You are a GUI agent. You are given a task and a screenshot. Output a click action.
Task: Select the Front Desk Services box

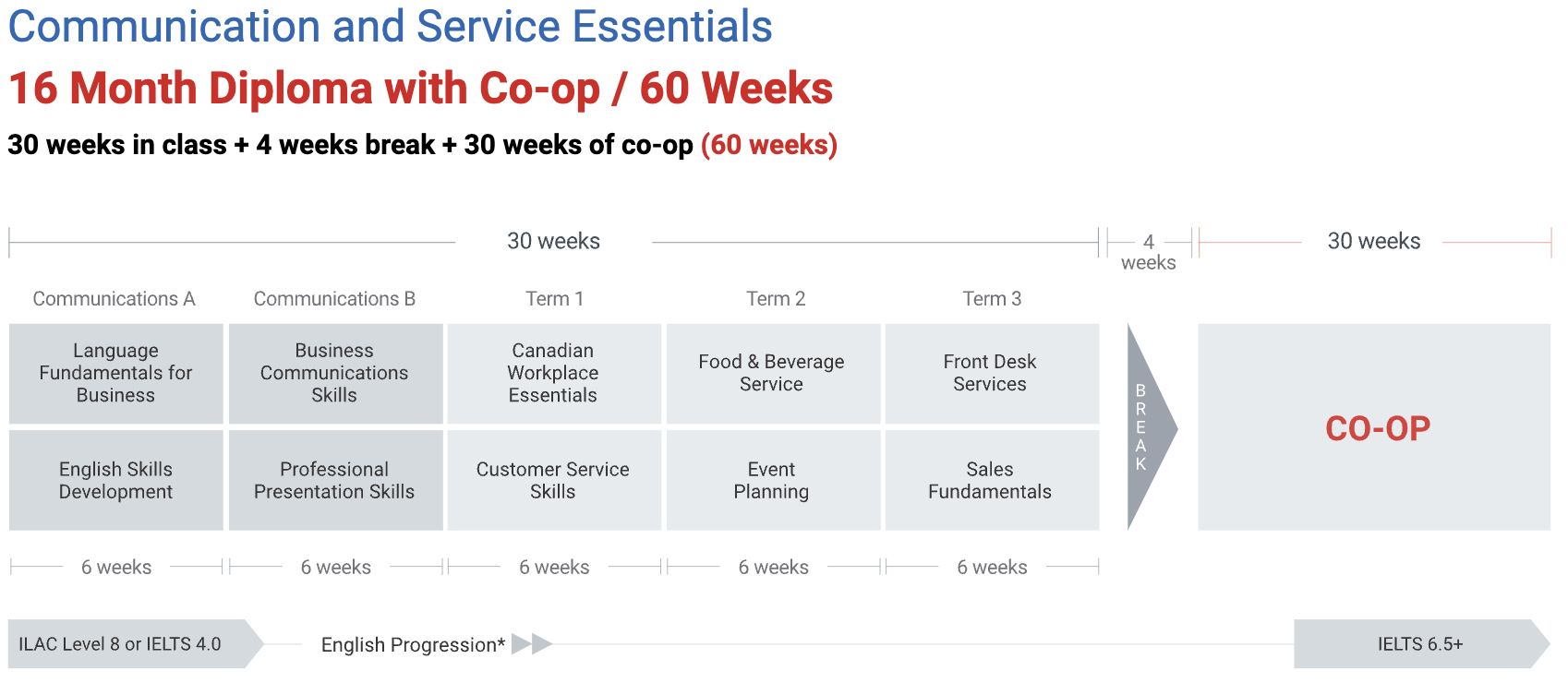pos(992,374)
